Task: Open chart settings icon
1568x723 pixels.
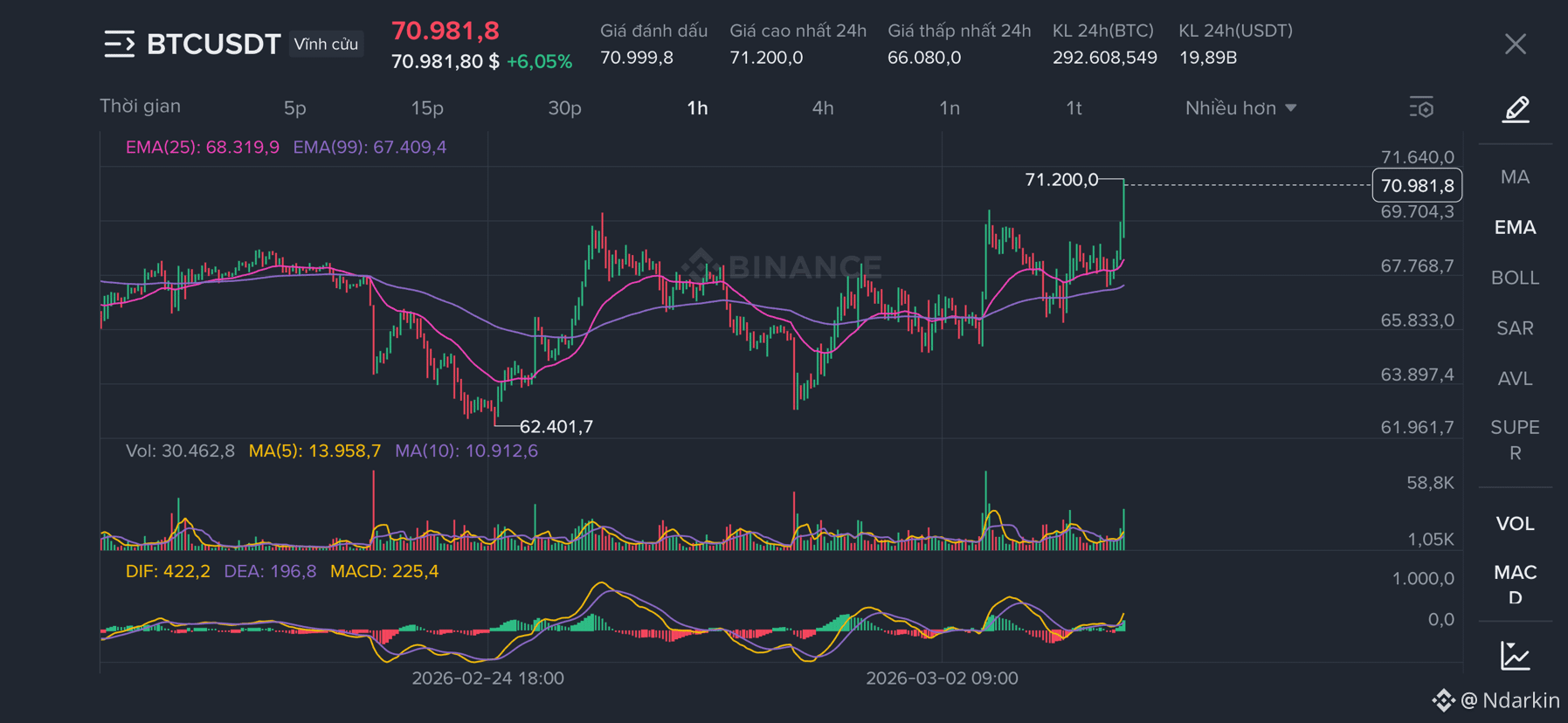Action: point(1421,108)
